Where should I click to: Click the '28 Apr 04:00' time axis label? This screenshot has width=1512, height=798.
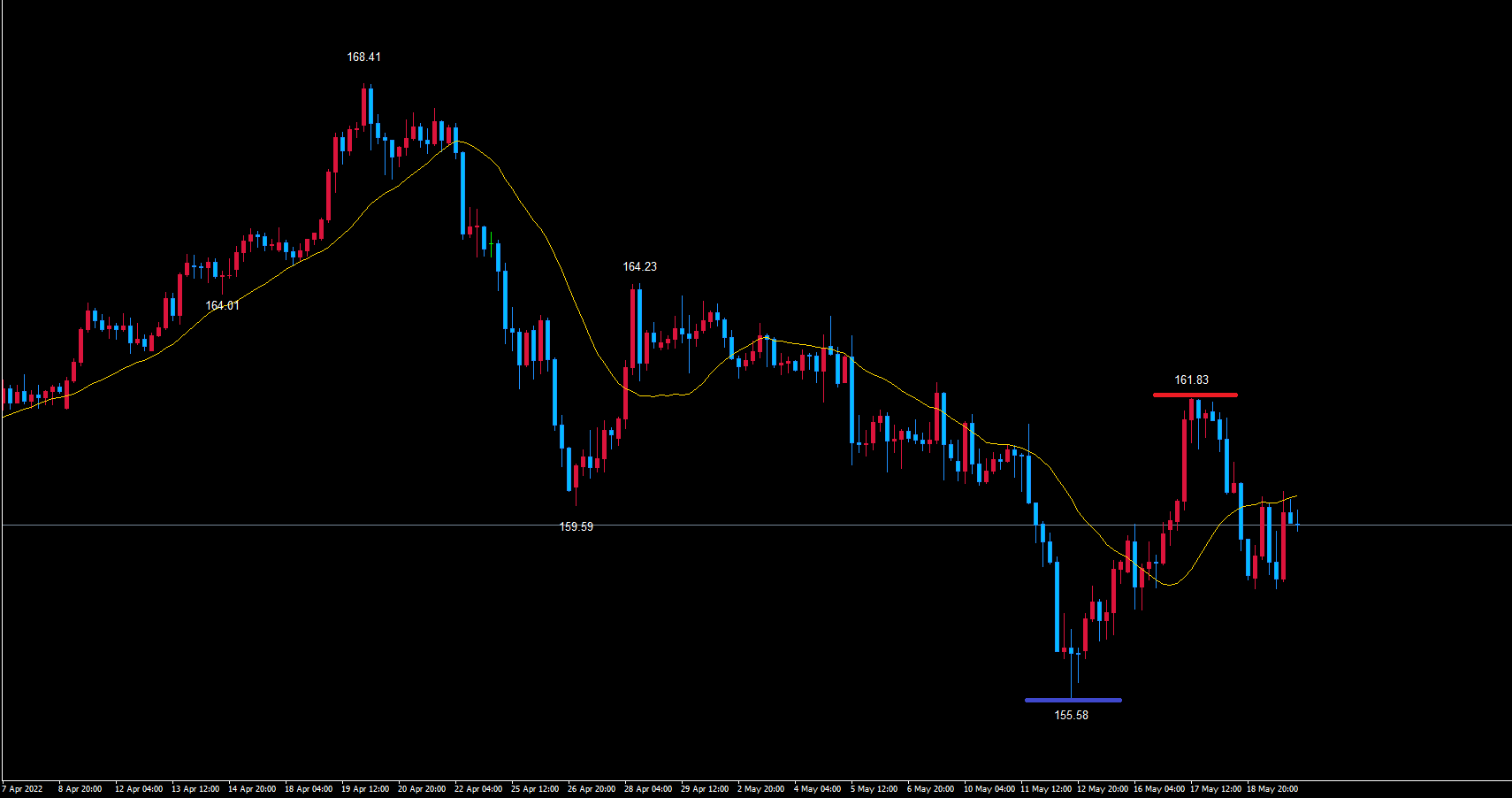pyautogui.click(x=648, y=789)
